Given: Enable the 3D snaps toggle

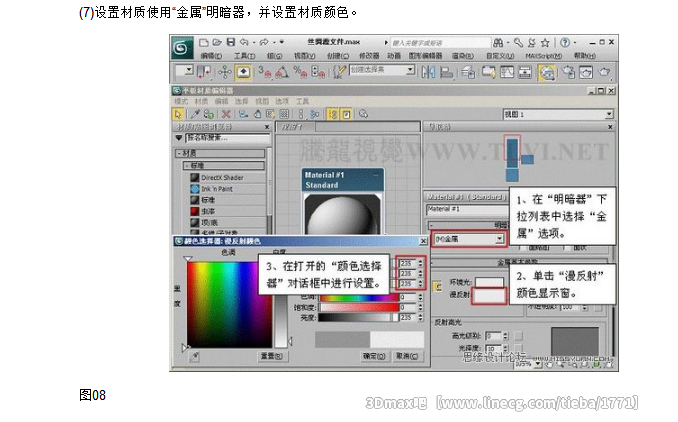Looking at the screenshot, I should pyautogui.click(x=264, y=72).
